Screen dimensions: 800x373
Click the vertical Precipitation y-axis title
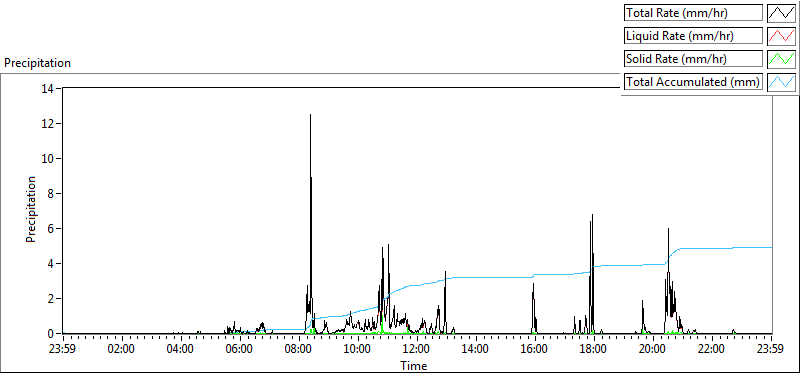coord(31,209)
